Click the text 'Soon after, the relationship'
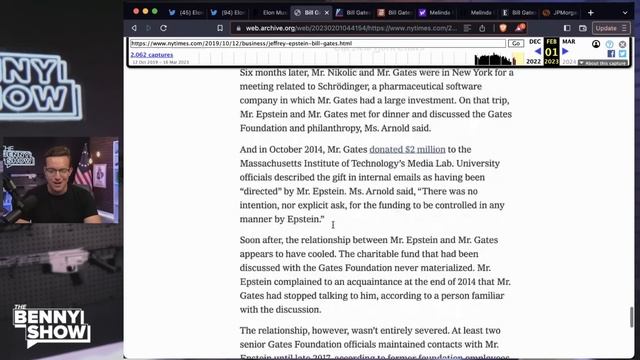640x360 pixels. [x=296, y=240]
